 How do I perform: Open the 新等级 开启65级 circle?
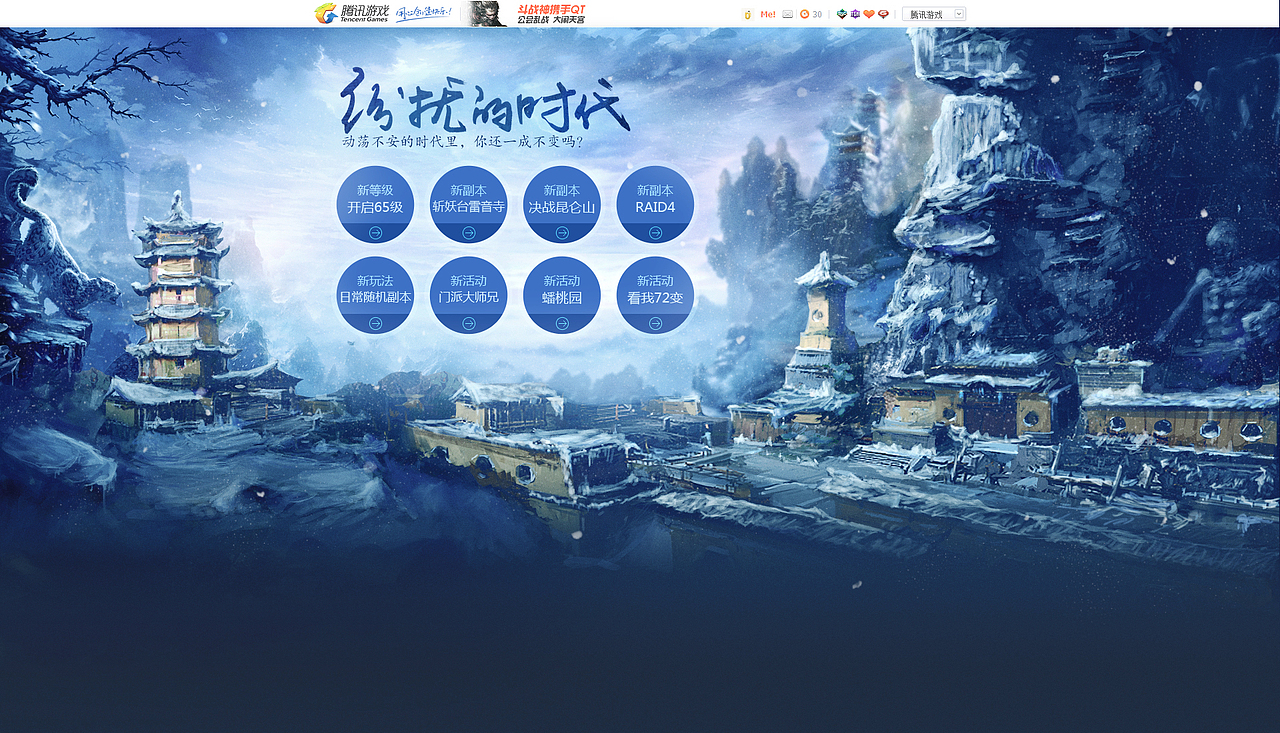tap(375, 204)
